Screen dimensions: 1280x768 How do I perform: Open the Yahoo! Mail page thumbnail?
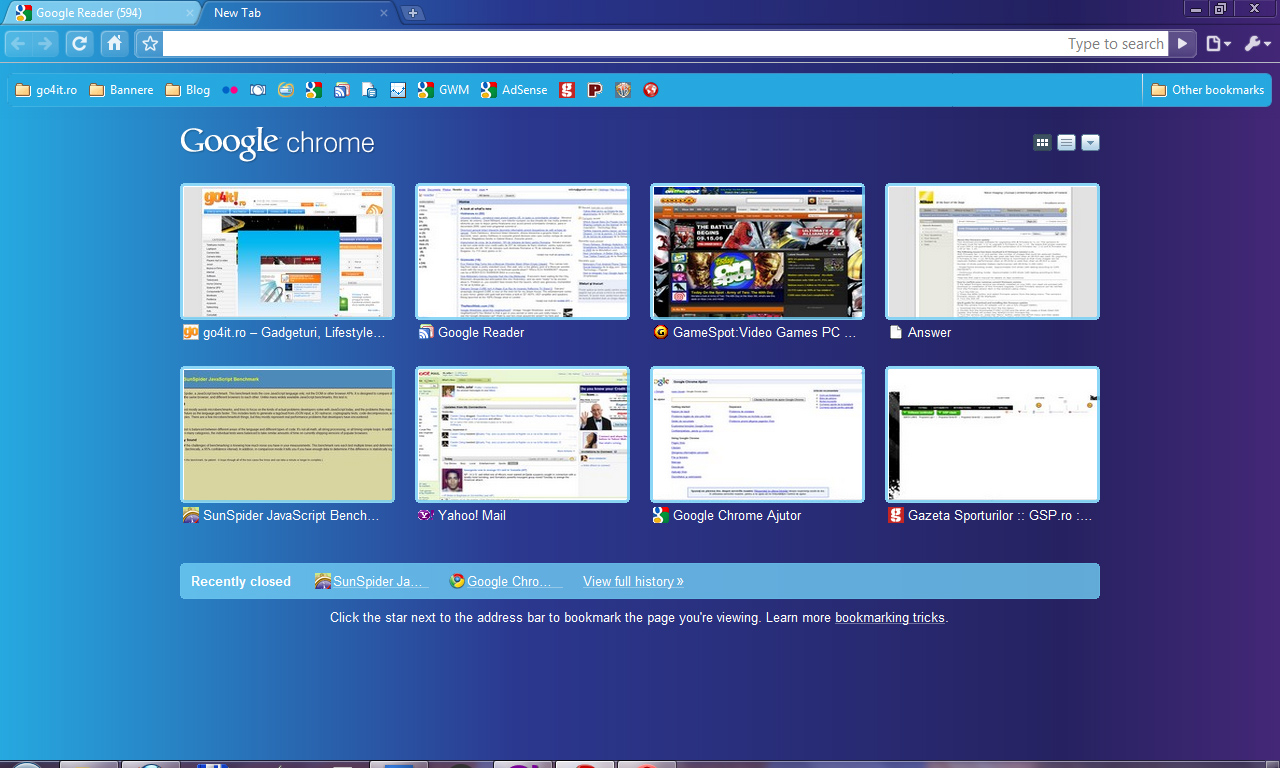[523, 434]
